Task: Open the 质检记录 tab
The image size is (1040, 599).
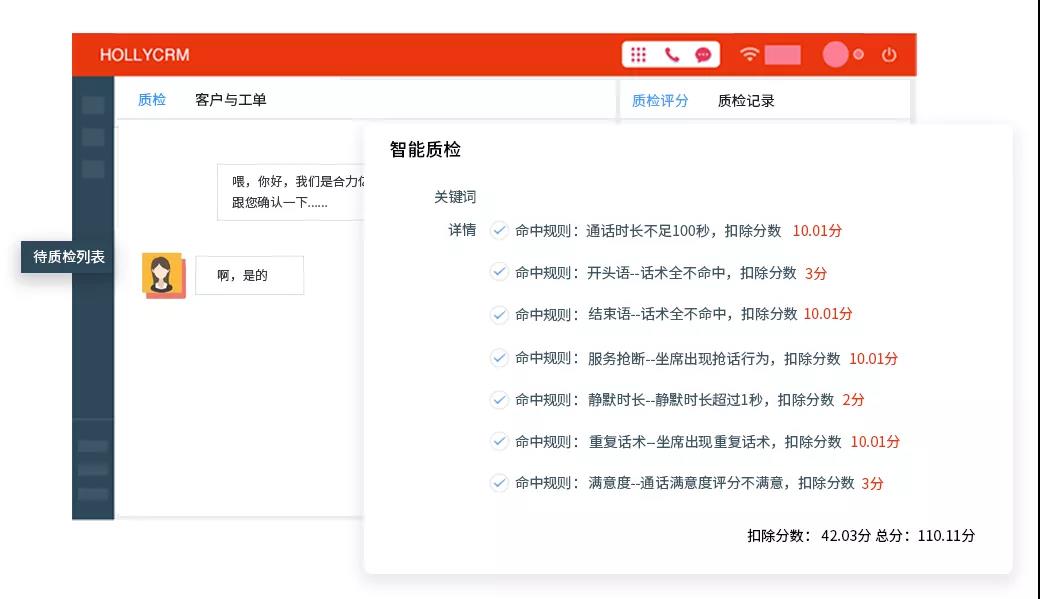Action: coord(746,101)
